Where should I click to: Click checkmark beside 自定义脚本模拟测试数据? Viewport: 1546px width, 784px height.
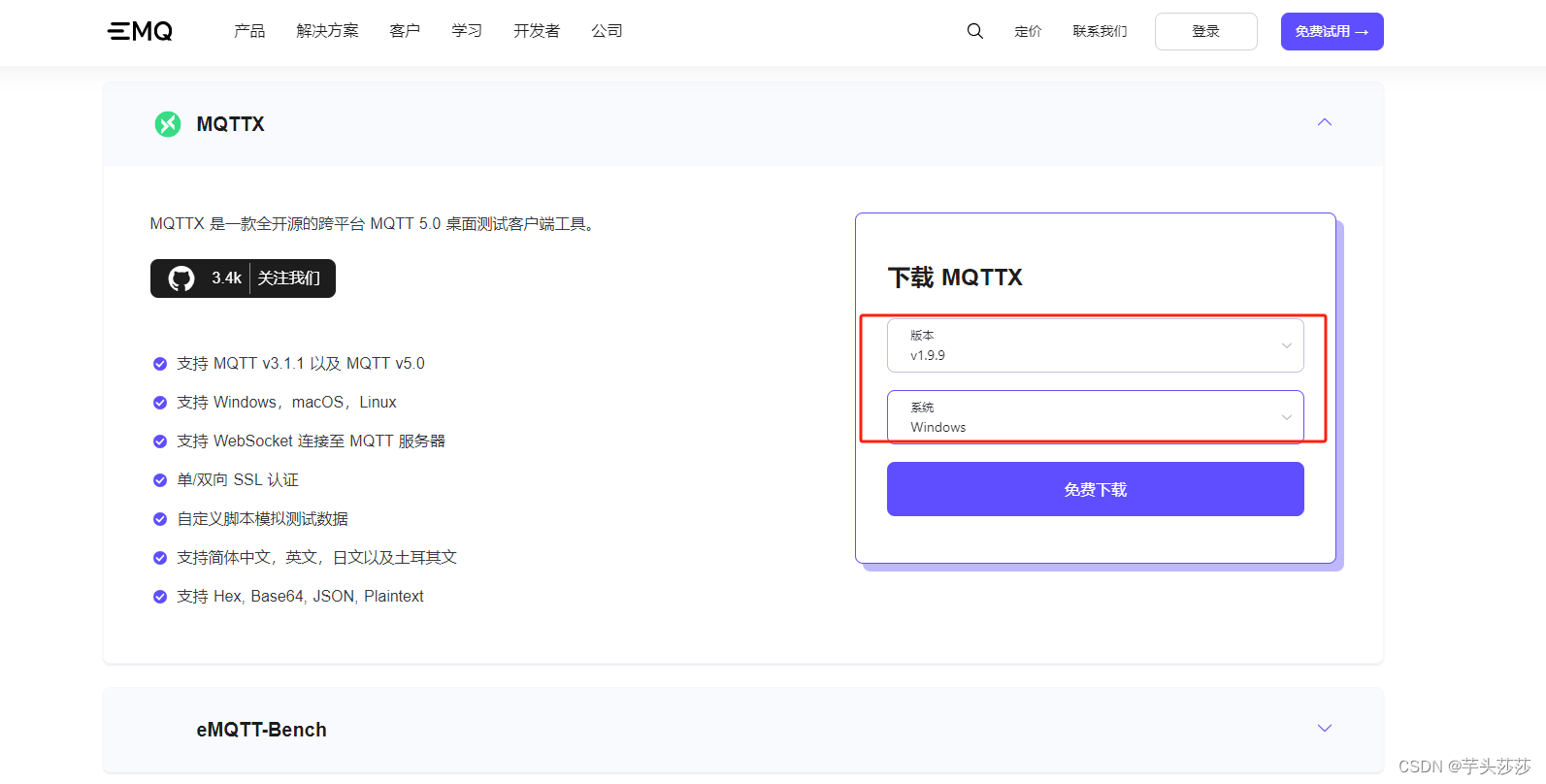(x=160, y=519)
